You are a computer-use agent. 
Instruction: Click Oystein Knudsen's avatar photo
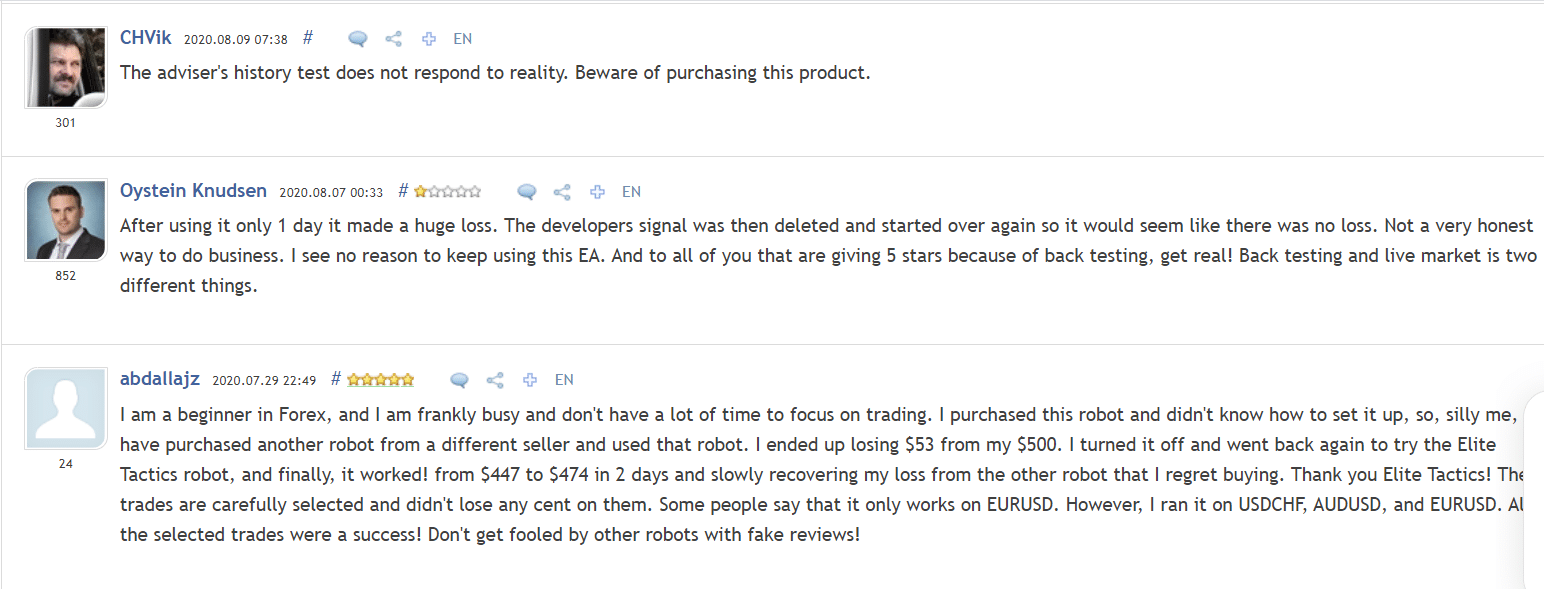point(65,220)
